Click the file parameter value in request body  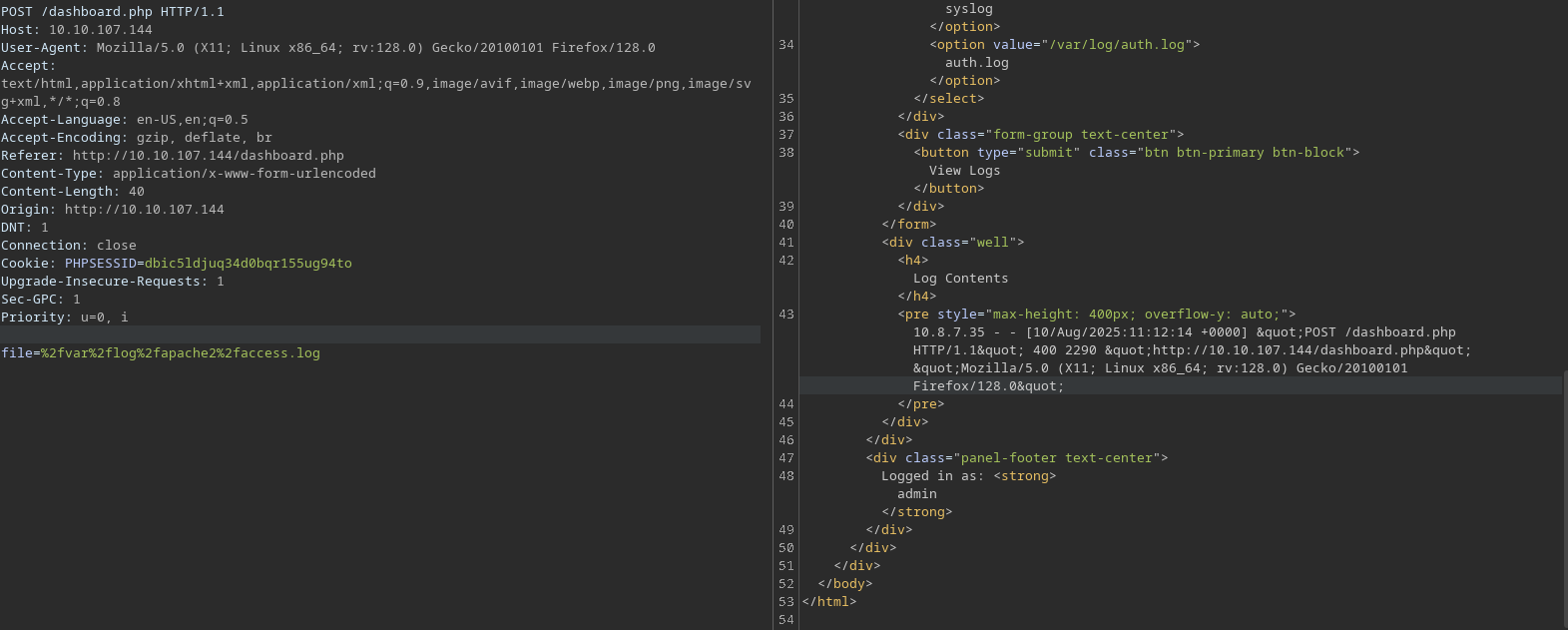pyautogui.click(x=180, y=353)
